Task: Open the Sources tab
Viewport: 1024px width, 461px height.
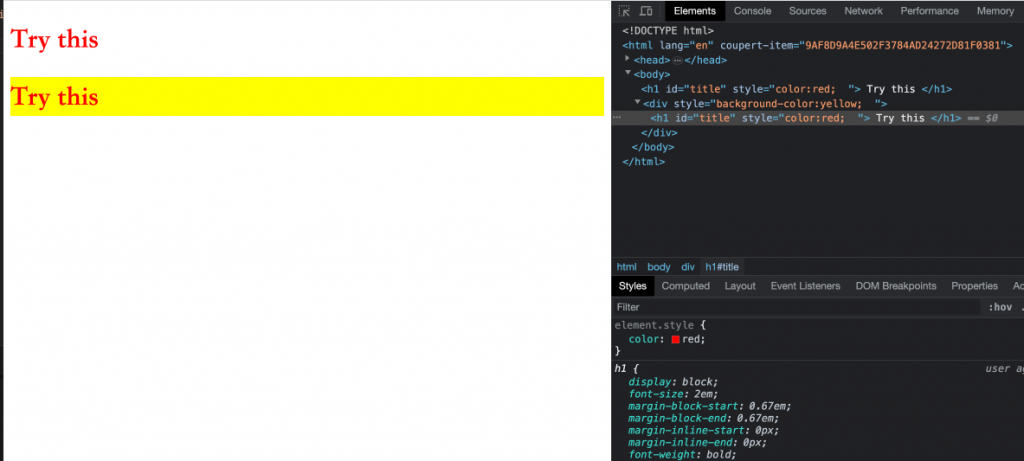Action: pyautogui.click(x=807, y=11)
